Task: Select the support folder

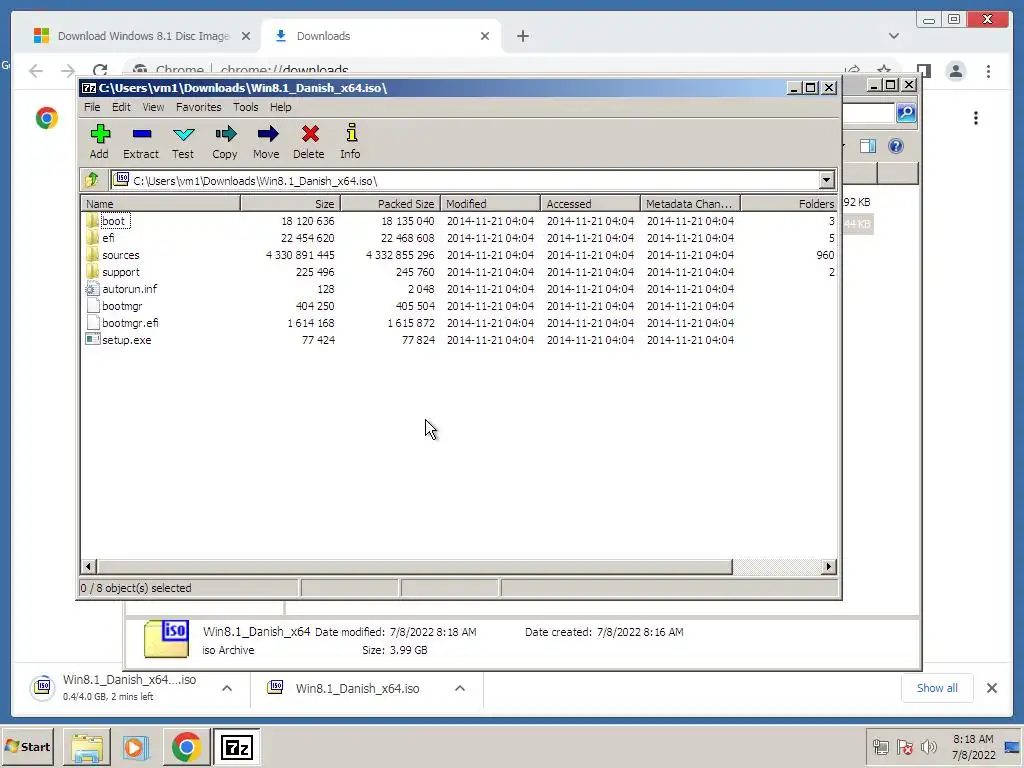Action: point(112,272)
